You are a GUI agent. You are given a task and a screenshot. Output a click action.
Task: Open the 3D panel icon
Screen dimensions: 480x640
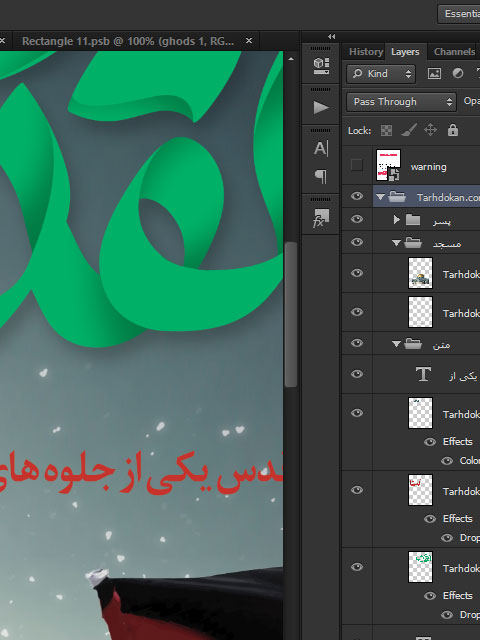click(321, 66)
